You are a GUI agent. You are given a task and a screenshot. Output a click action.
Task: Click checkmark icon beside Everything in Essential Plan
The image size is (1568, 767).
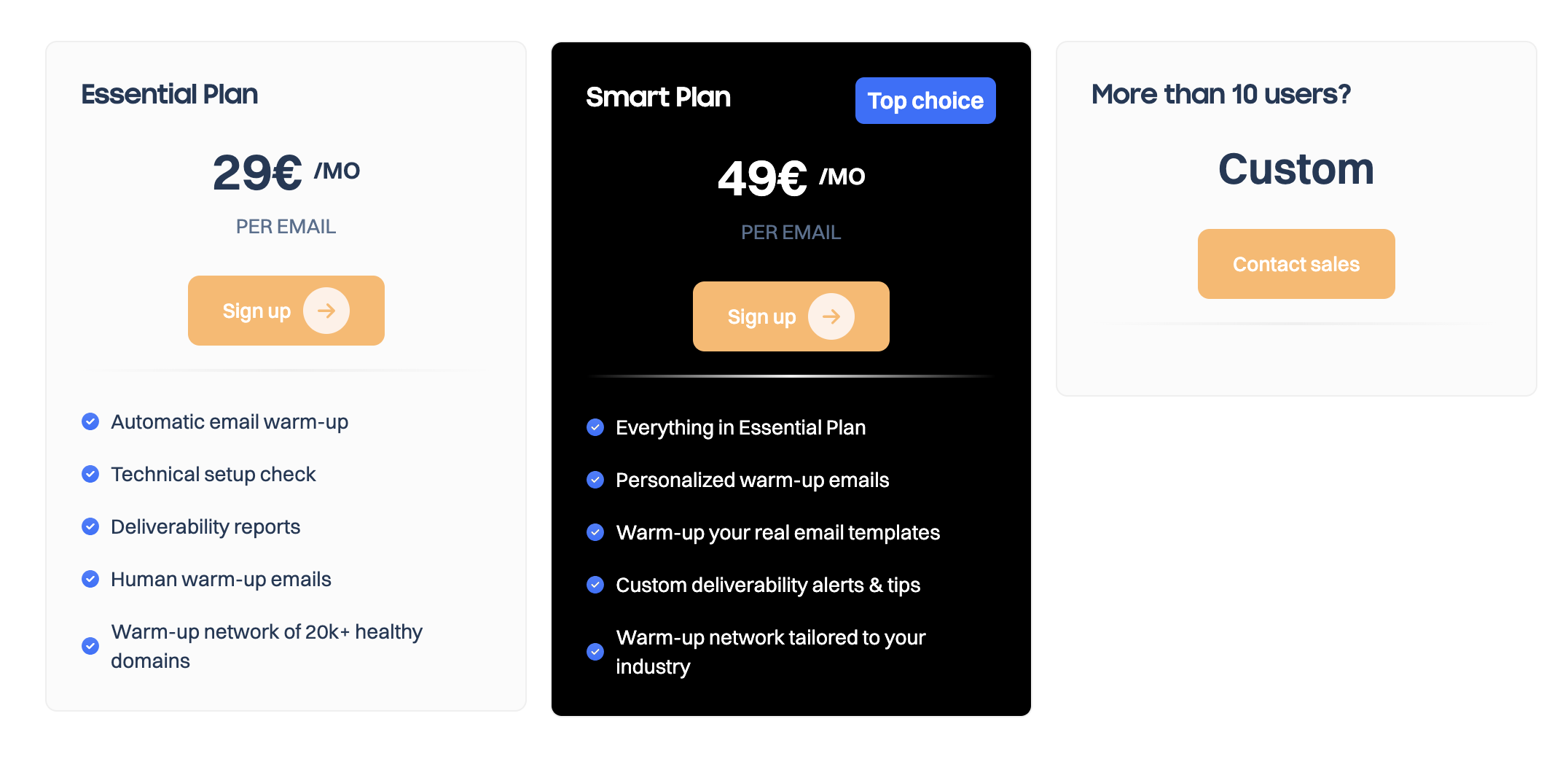(x=595, y=427)
